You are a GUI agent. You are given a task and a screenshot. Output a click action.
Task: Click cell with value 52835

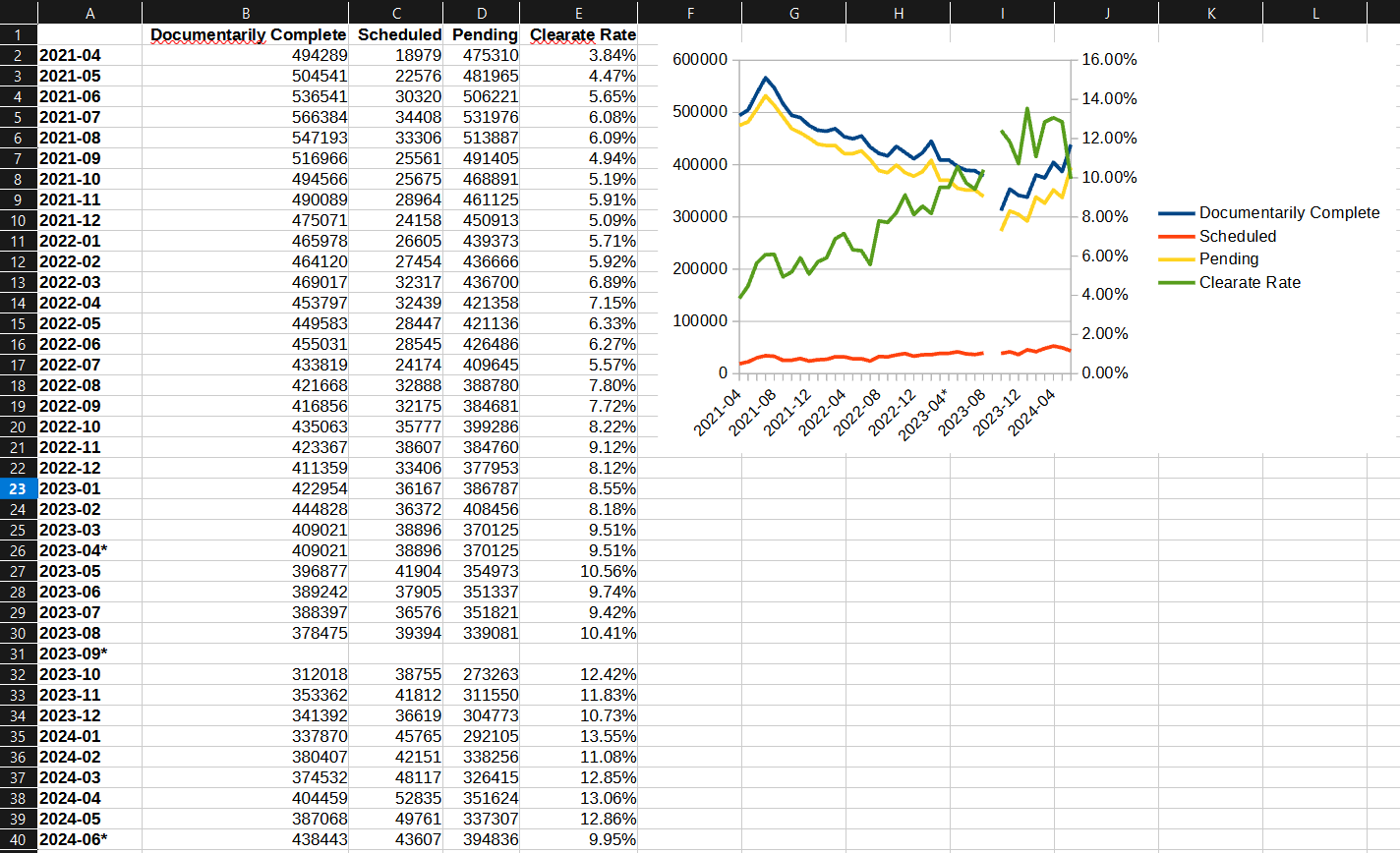tap(396, 798)
